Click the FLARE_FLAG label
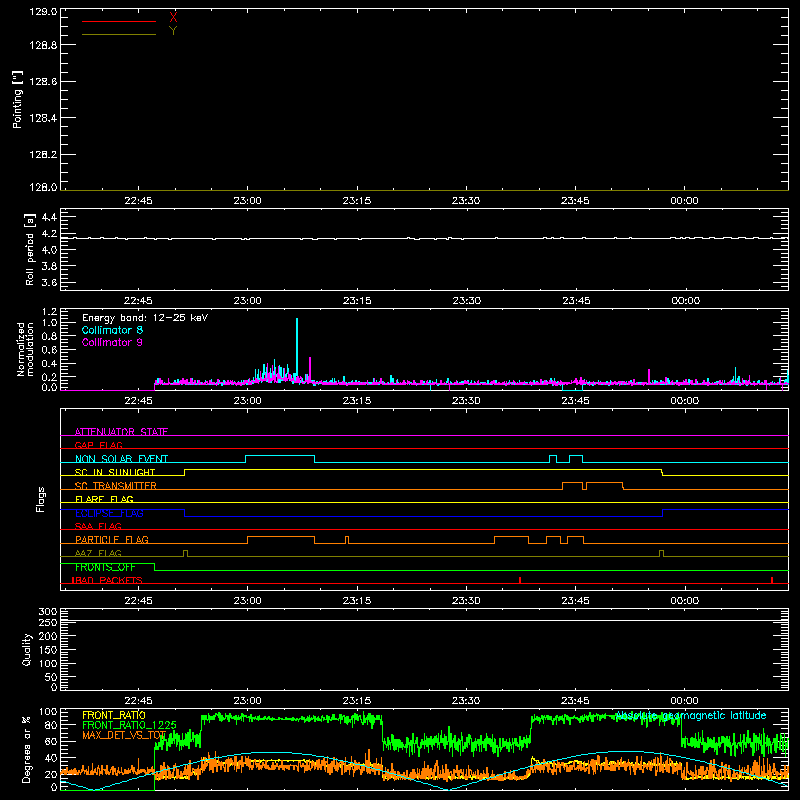 (104, 499)
